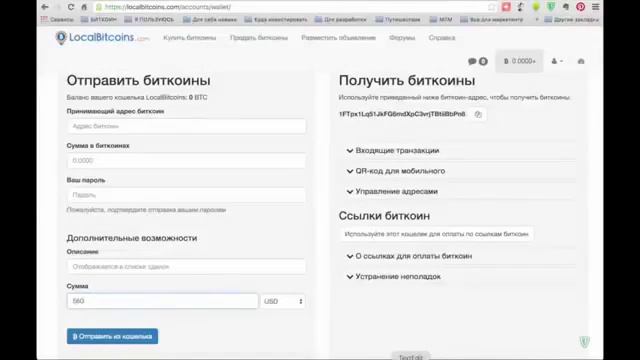
Task: Show more bookmarks via overflow chevron
Action: pyautogui.click(x=536, y=19)
